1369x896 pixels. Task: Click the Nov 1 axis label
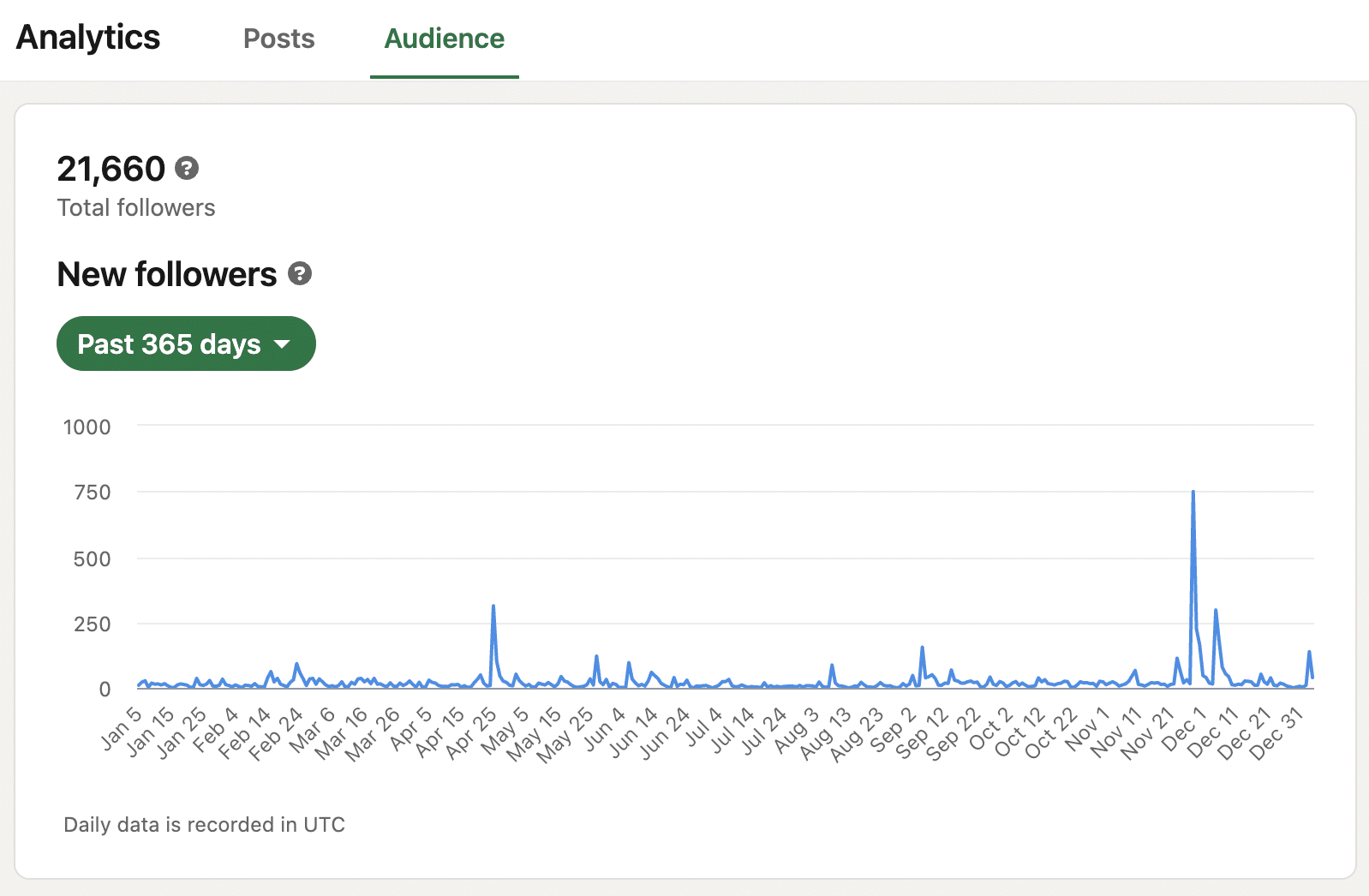click(1087, 729)
